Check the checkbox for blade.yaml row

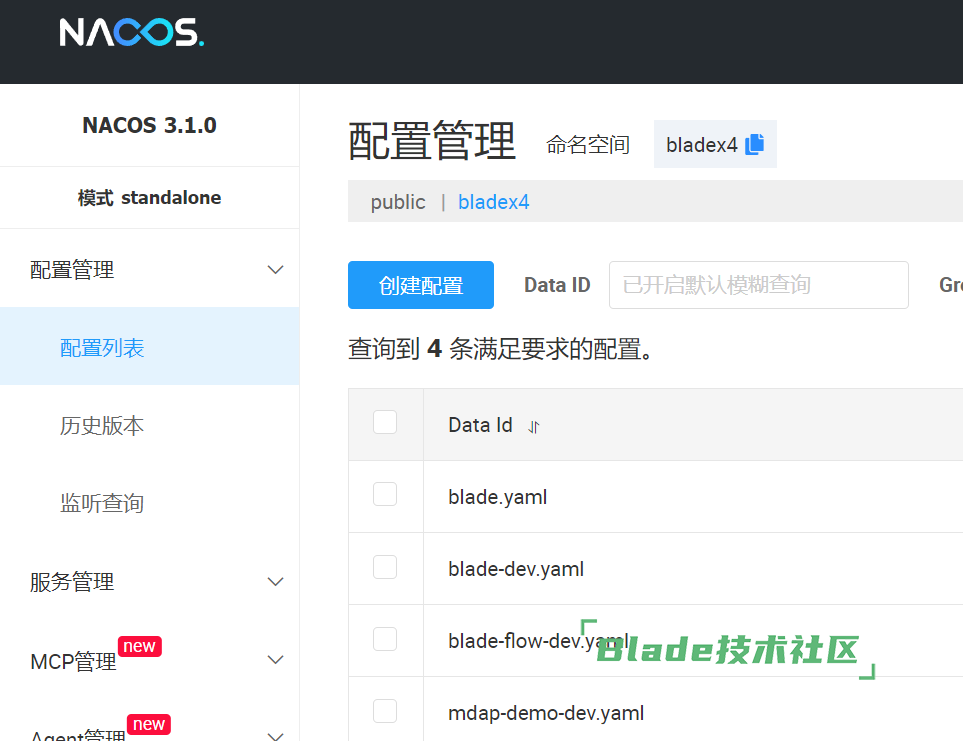click(384, 496)
